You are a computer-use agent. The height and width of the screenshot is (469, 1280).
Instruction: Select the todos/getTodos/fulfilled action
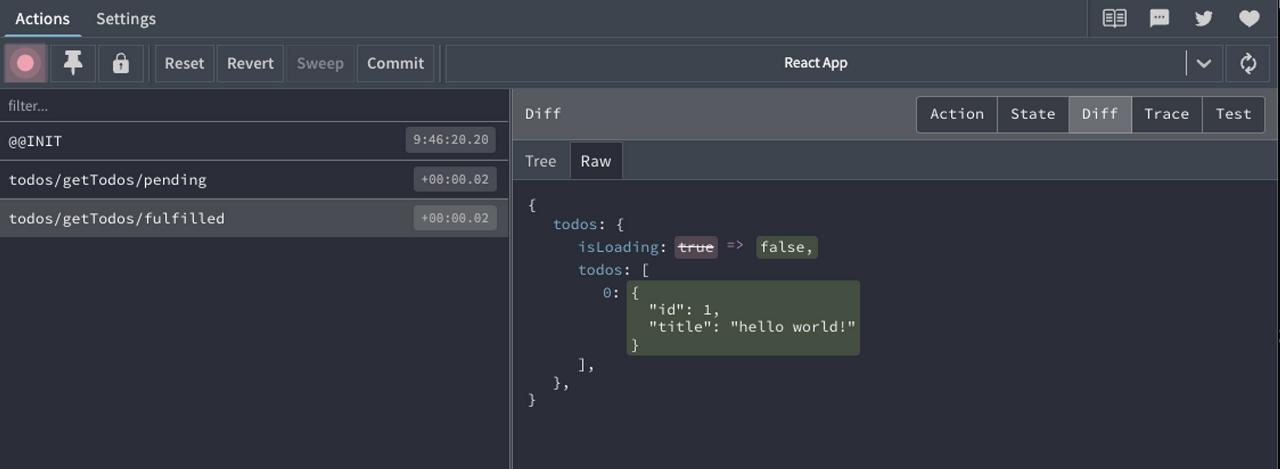pyautogui.click(x=254, y=218)
